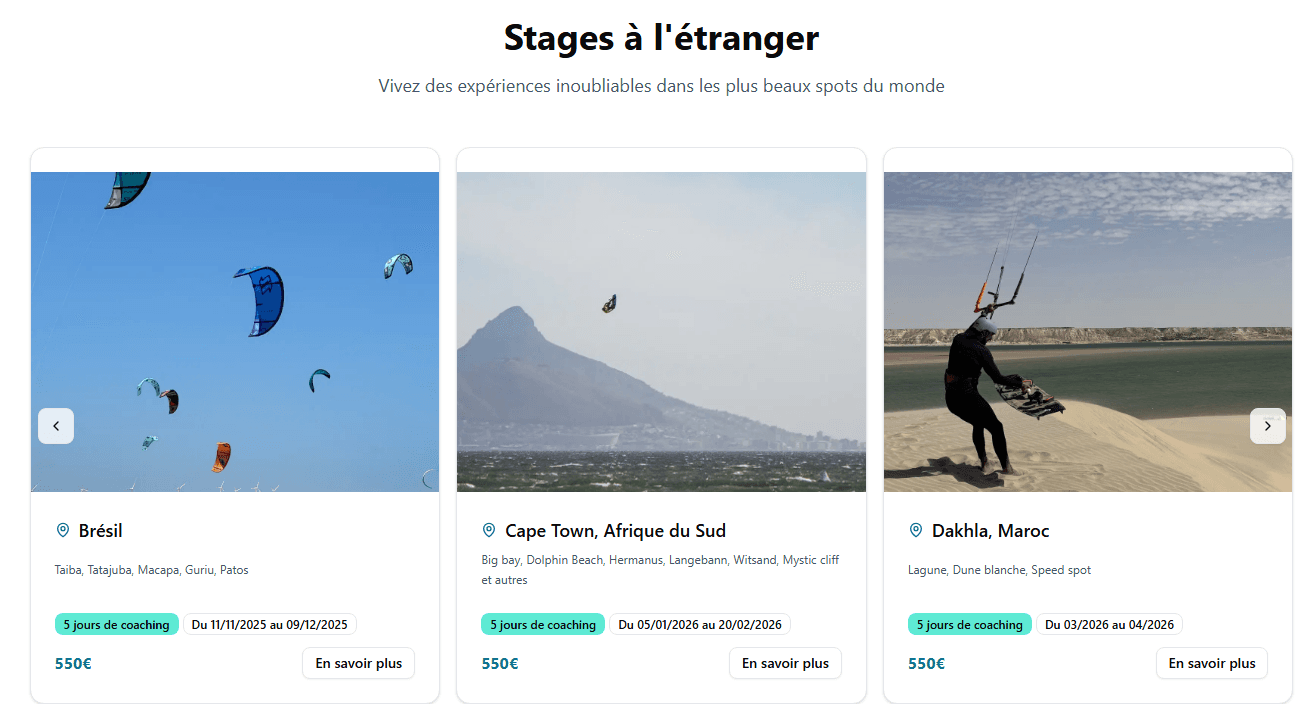Click the date badge 'Du 11/11/2025 au 09/12/2025'
1314x713 pixels.
(268, 624)
